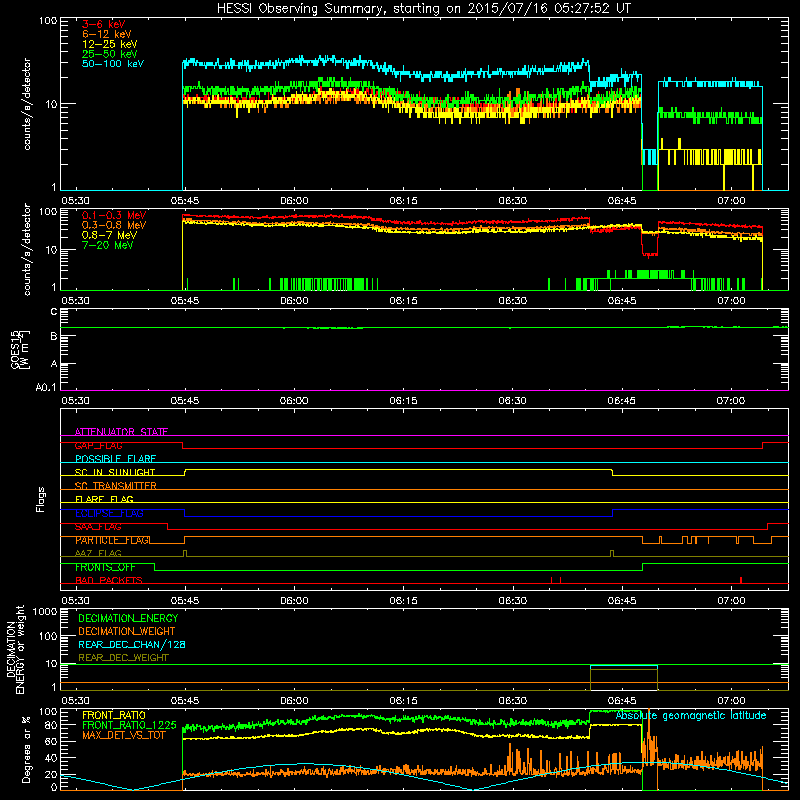Viewport: 800px width, 800px height.
Task: Click the FRONT_RATIO legend entry
Action: tap(114, 715)
